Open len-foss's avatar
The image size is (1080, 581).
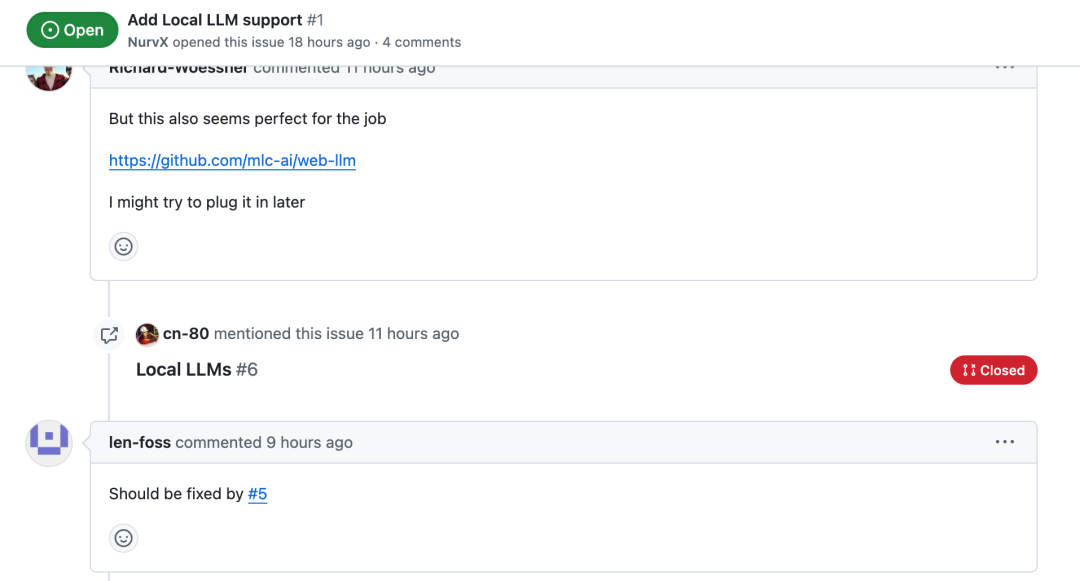tap(49, 443)
